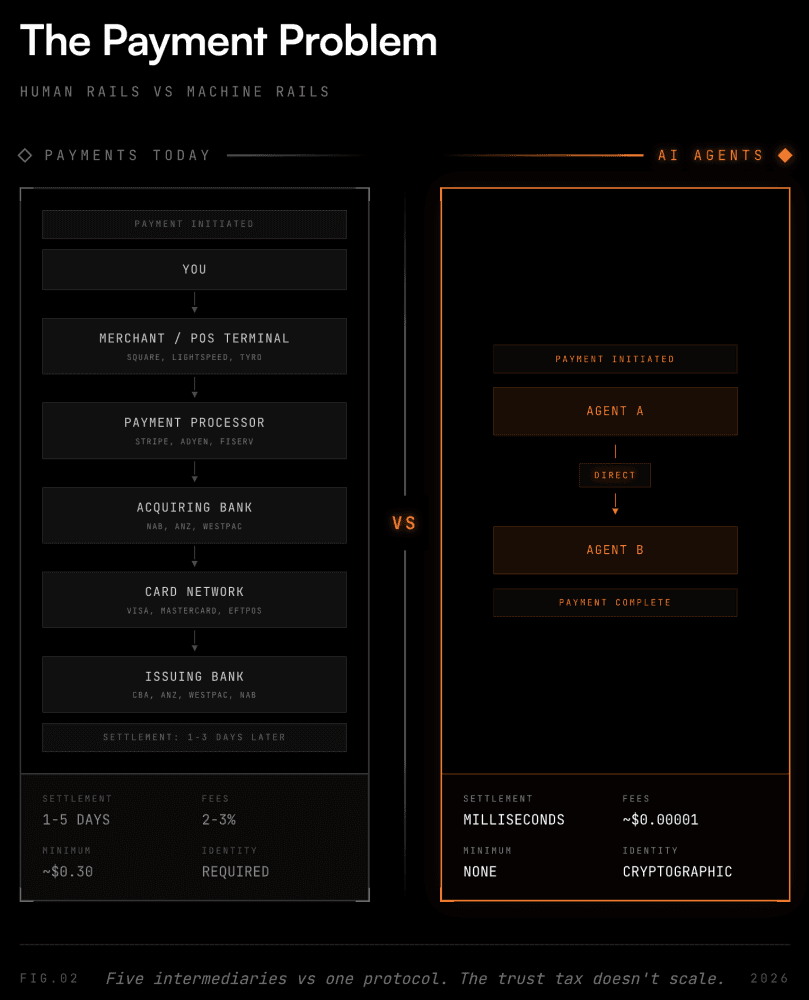
Task: Click the AI Agents heading
Action: [x=710, y=155]
